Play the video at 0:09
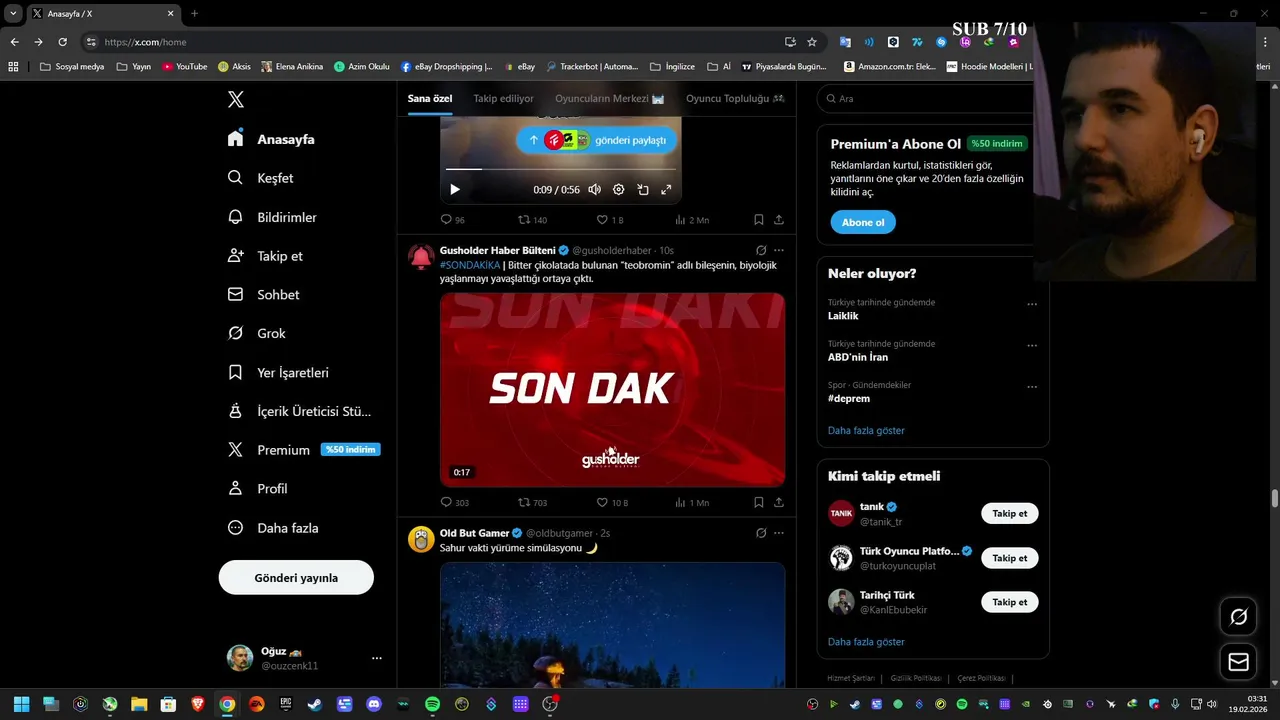This screenshot has height=720, width=1280. pyautogui.click(x=455, y=190)
